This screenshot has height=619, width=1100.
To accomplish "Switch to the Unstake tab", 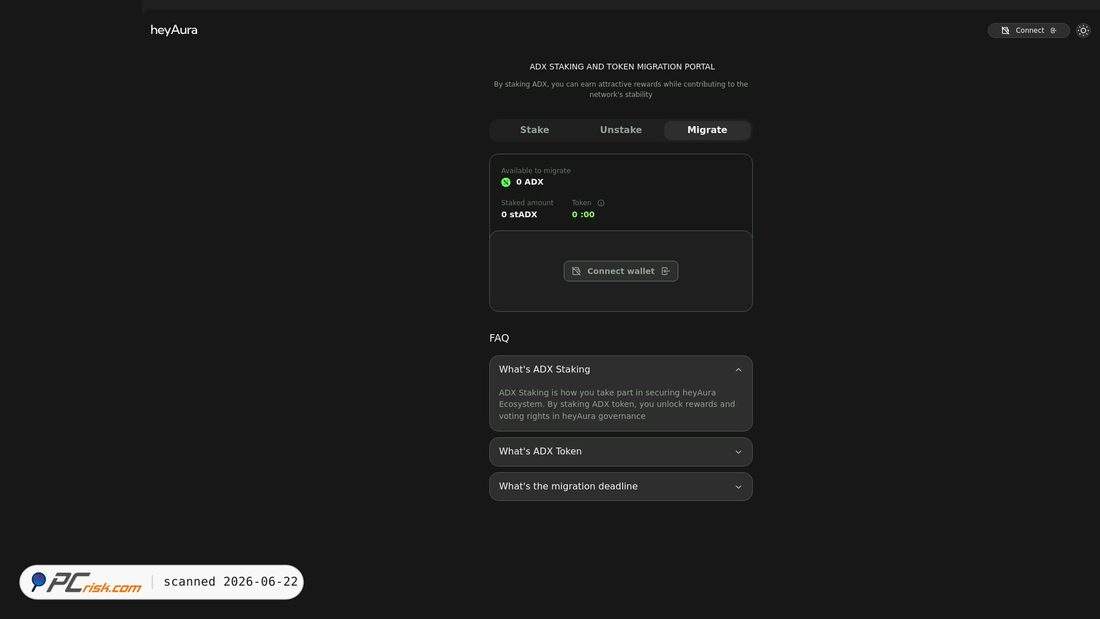I will 621,130.
